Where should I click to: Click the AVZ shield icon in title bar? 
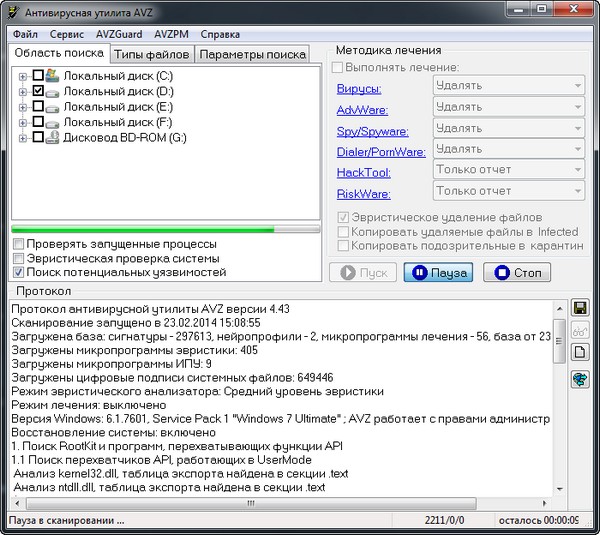(12, 10)
